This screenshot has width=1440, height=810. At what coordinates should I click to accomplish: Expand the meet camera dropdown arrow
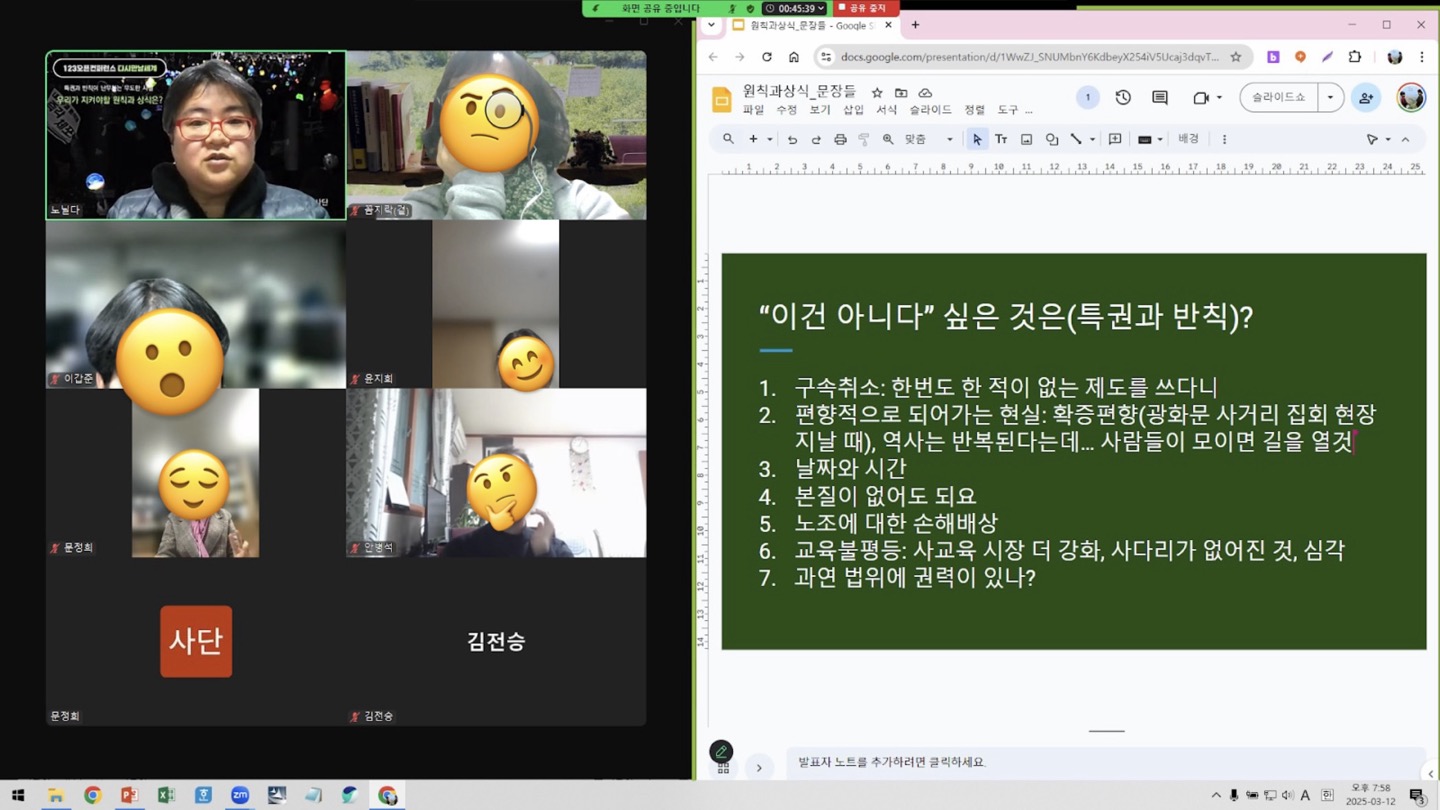tap(1219, 97)
